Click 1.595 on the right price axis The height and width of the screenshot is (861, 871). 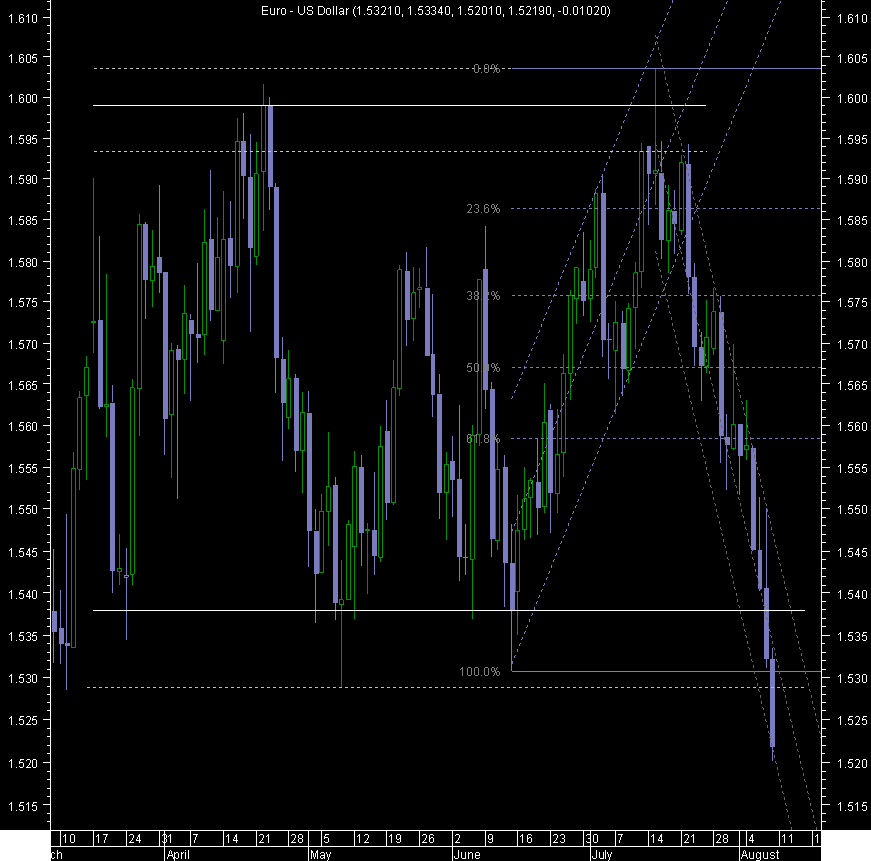pyautogui.click(x=853, y=139)
